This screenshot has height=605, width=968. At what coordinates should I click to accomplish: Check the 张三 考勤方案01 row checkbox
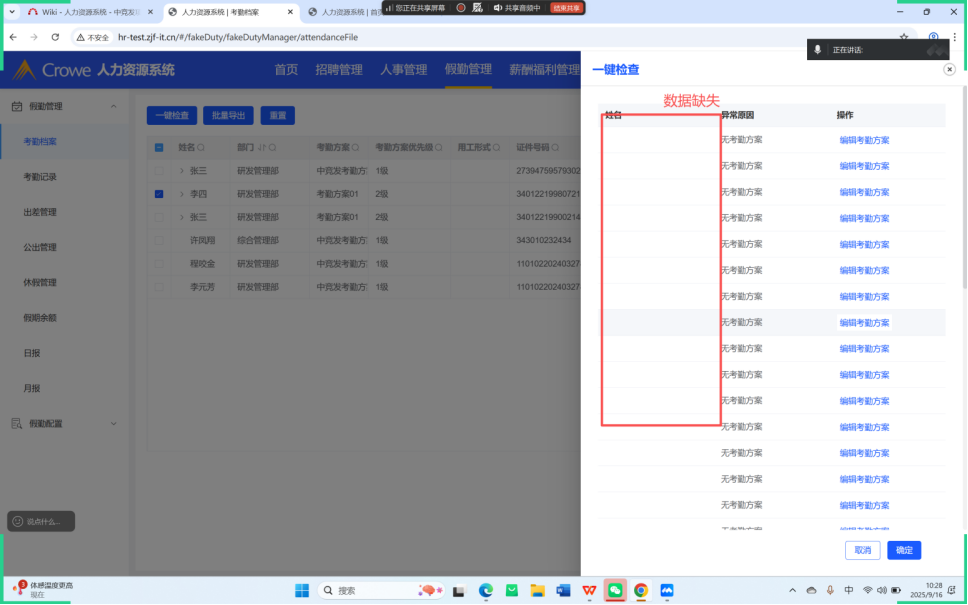(x=159, y=217)
